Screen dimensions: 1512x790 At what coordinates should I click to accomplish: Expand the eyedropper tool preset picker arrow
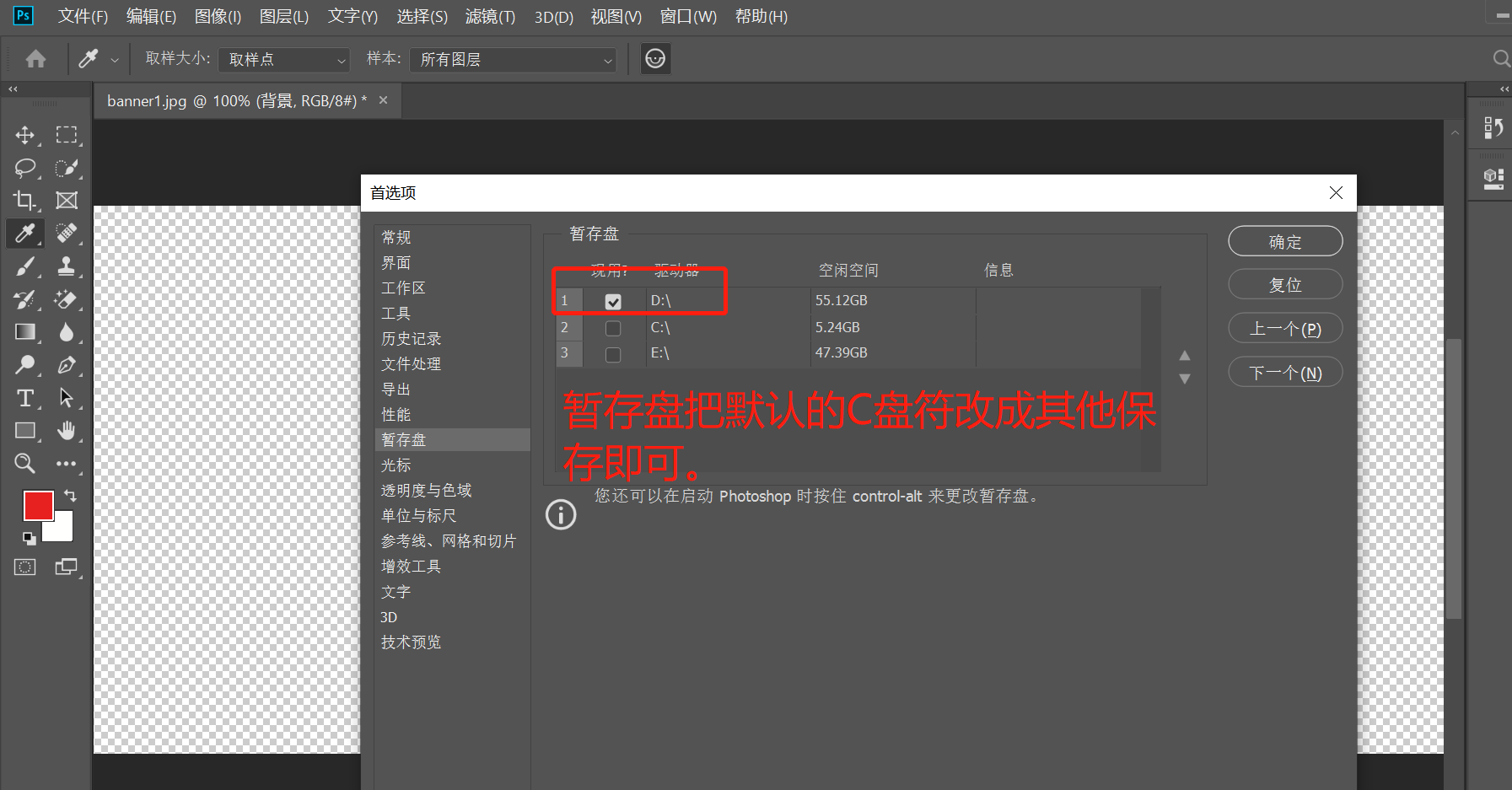pyautogui.click(x=115, y=60)
